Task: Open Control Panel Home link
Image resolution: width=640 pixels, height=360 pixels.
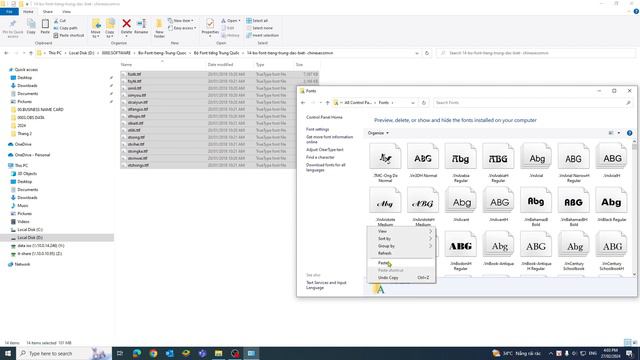Action: click(x=324, y=117)
